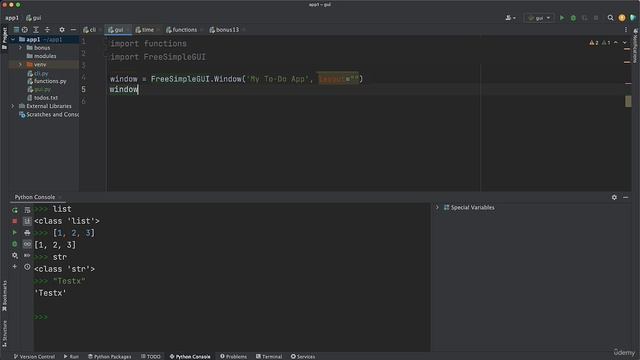The width and height of the screenshot is (640, 360).
Task: Attach debugger to Python Console
Action: 15,244
